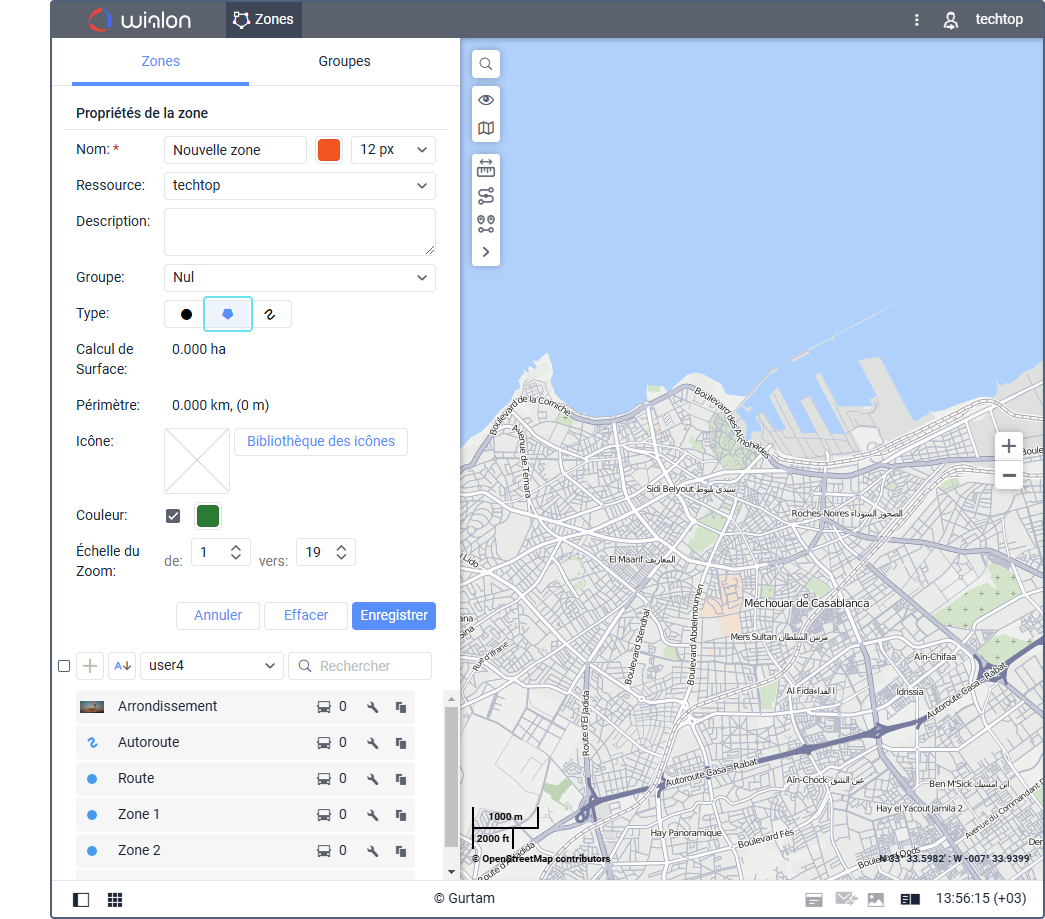This screenshot has height=919, width=1045.
Task: Open the apps grid icon in bottom bar
Action: pos(115,899)
